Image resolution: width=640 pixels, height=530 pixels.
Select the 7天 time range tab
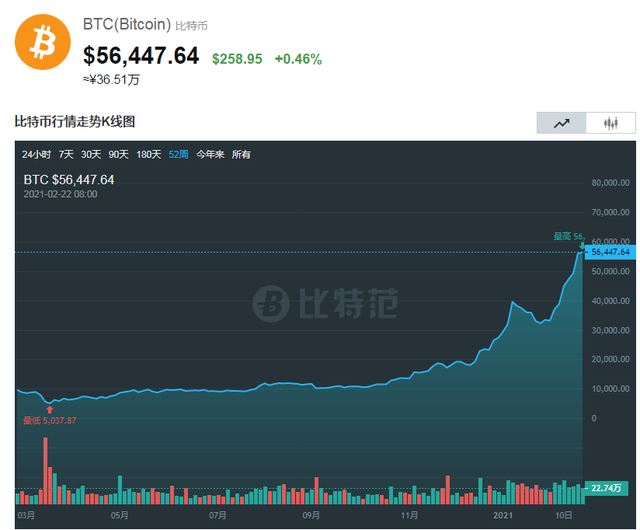click(x=66, y=155)
